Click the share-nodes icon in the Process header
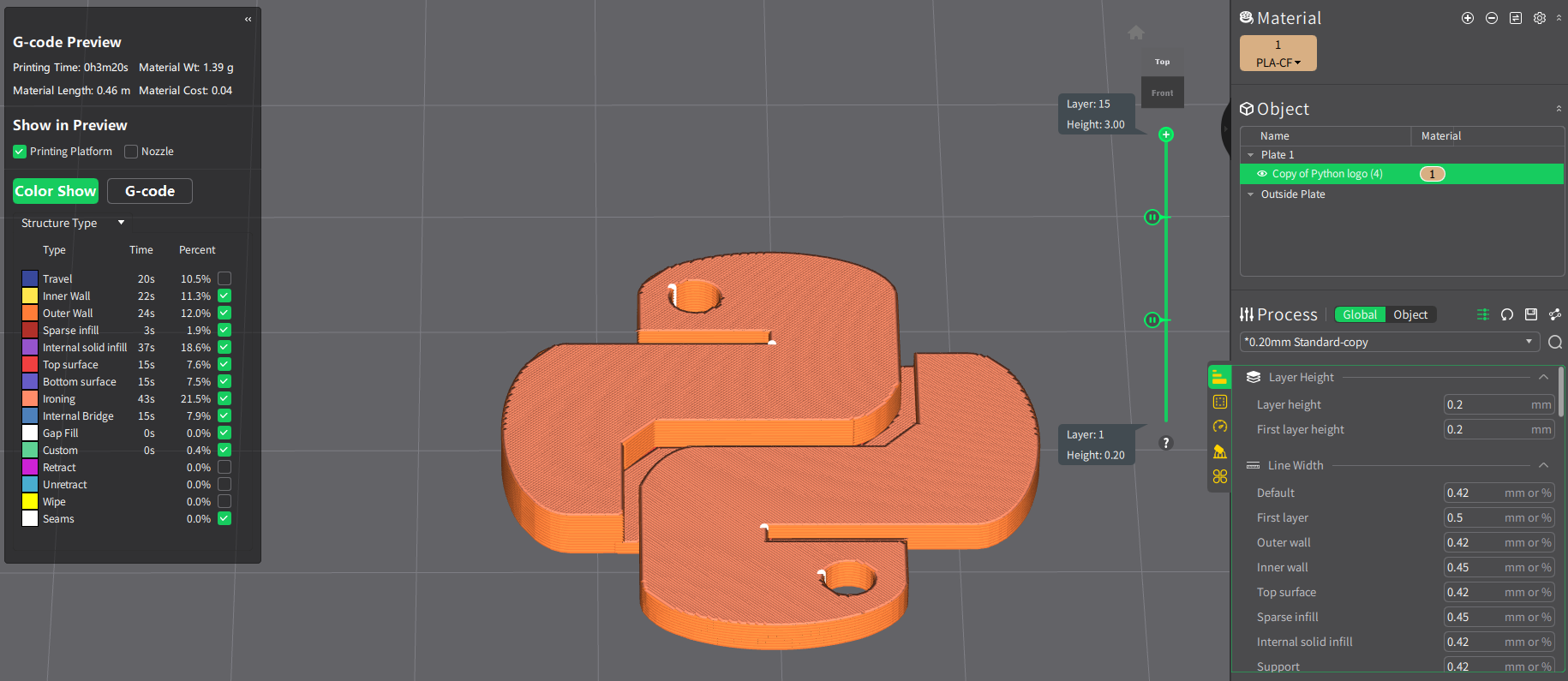The image size is (1568, 681). click(x=1555, y=314)
